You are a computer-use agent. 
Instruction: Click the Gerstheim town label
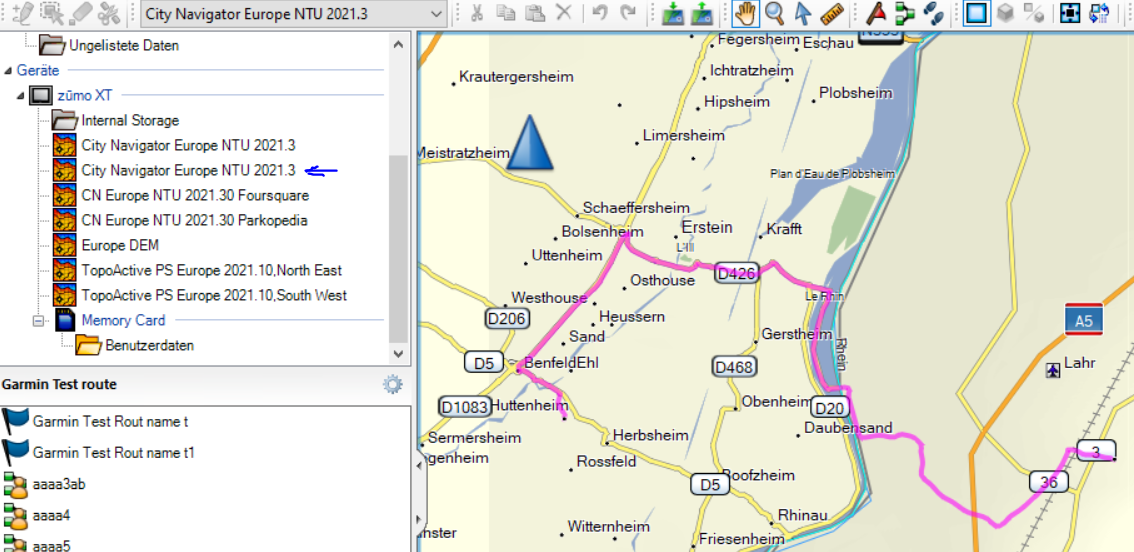pos(797,334)
